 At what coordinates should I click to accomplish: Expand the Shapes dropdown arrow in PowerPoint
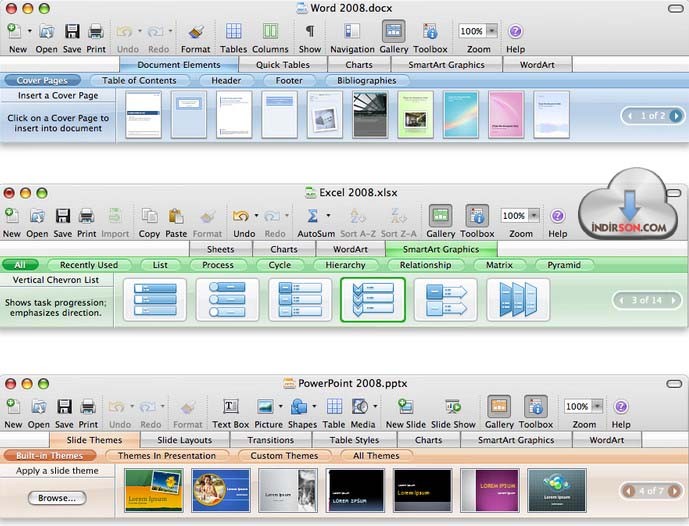pos(314,406)
